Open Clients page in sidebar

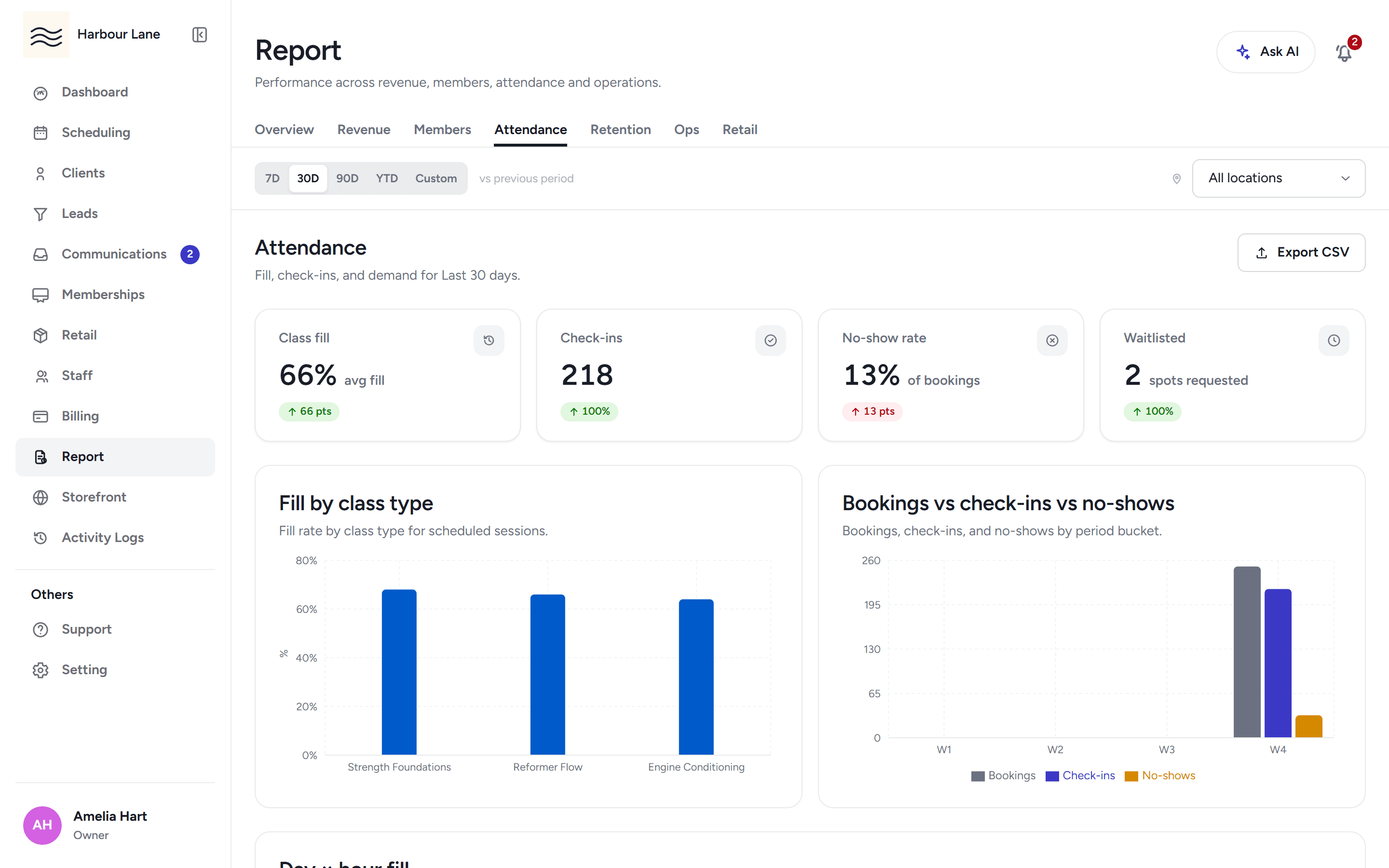tap(115, 174)
